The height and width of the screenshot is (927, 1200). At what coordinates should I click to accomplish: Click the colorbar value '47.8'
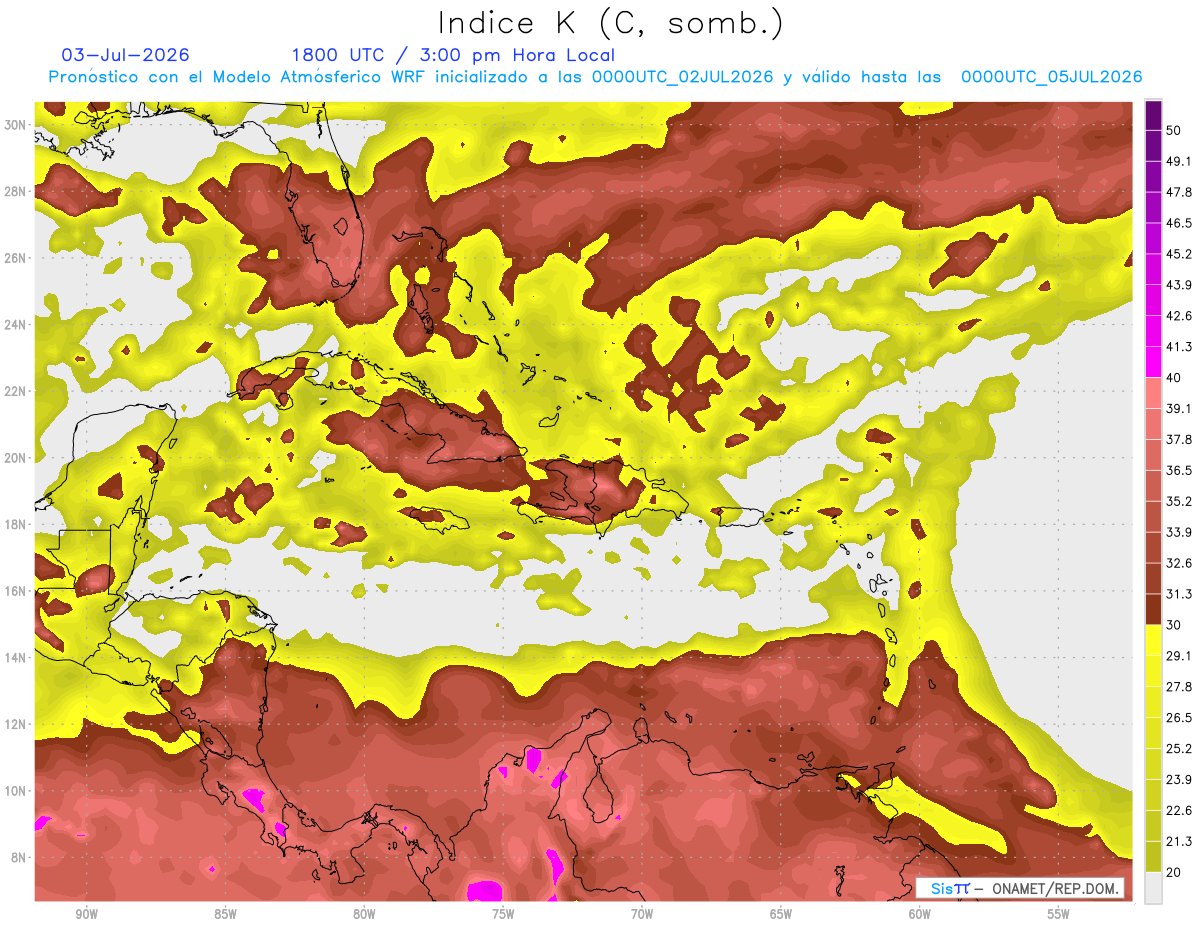point(1179,192)
